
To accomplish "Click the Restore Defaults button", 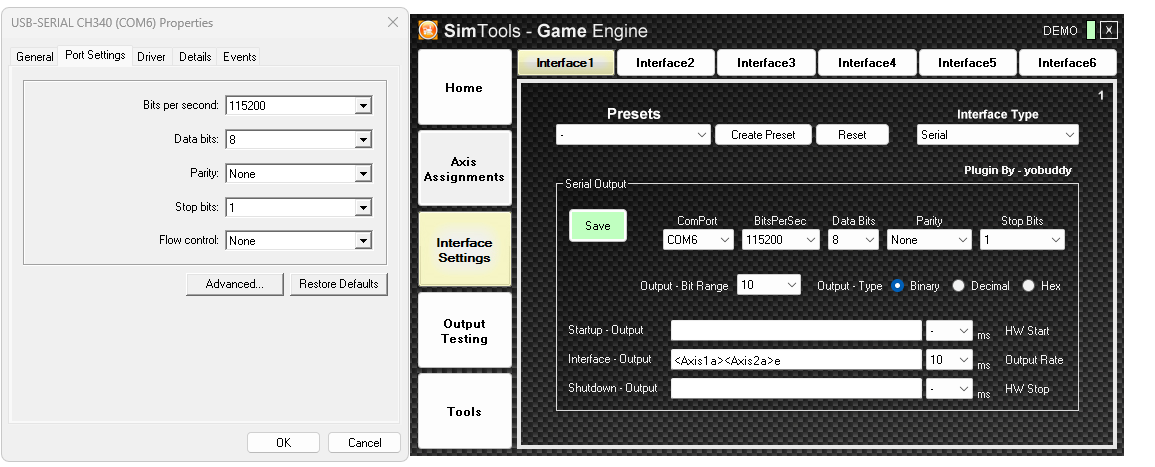I will 339,284.
